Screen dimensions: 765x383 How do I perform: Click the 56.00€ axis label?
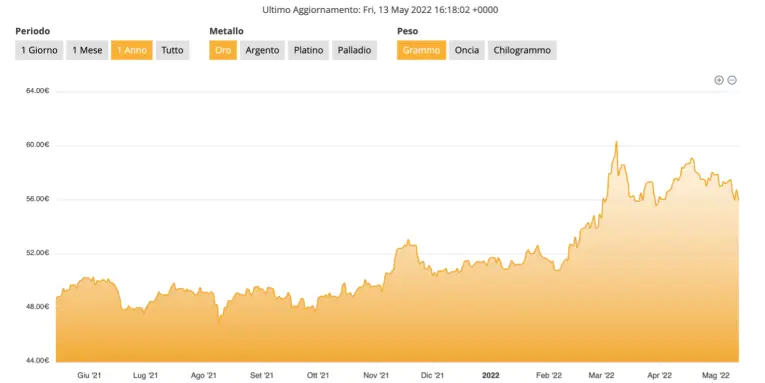coord(38,199)
